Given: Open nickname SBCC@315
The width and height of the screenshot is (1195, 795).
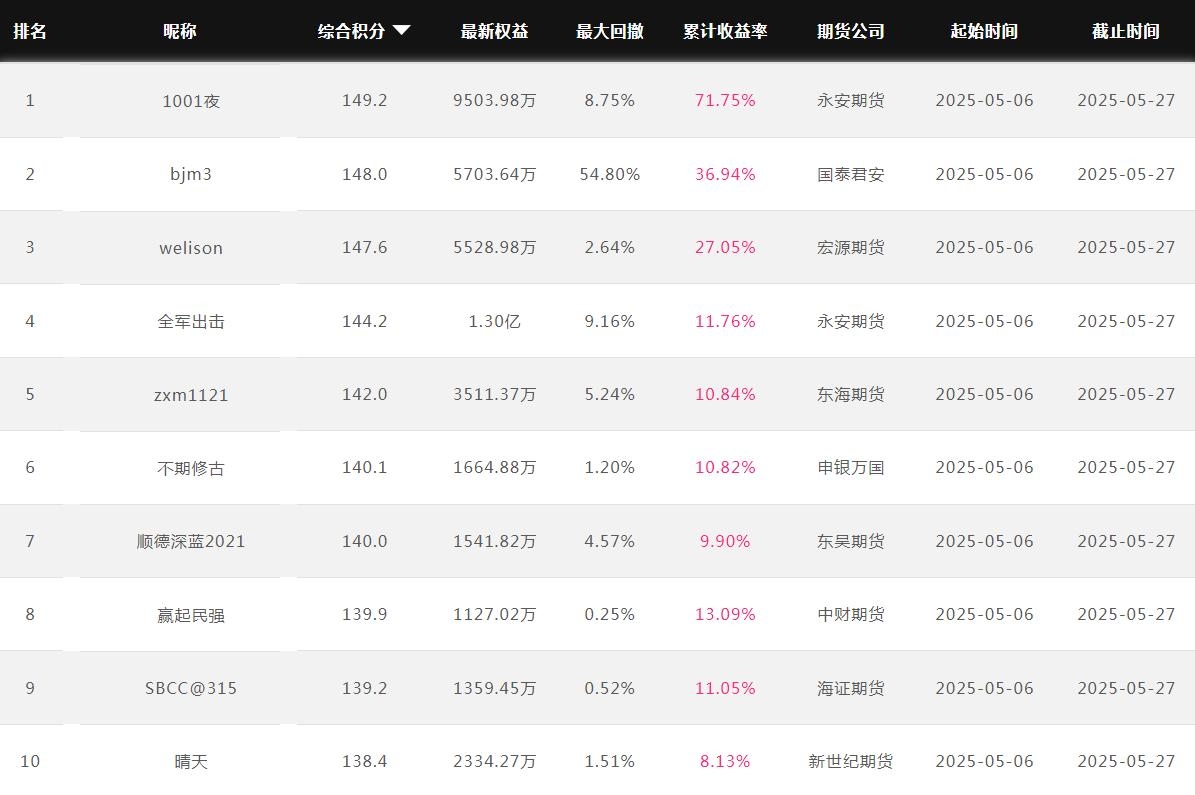Looking at the screenshot, I should click(191, 688).
